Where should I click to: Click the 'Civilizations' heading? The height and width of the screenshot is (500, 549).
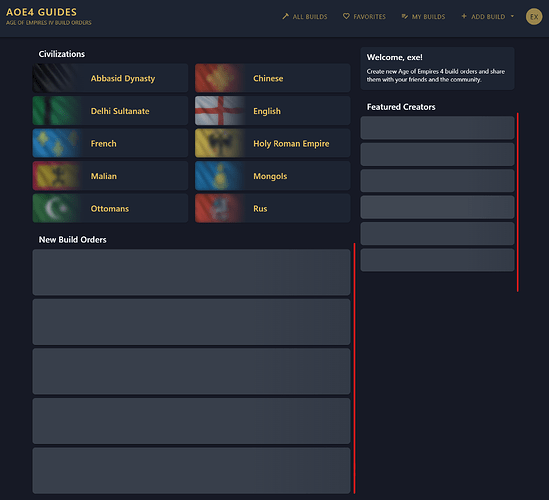click(x=62, y=54)
